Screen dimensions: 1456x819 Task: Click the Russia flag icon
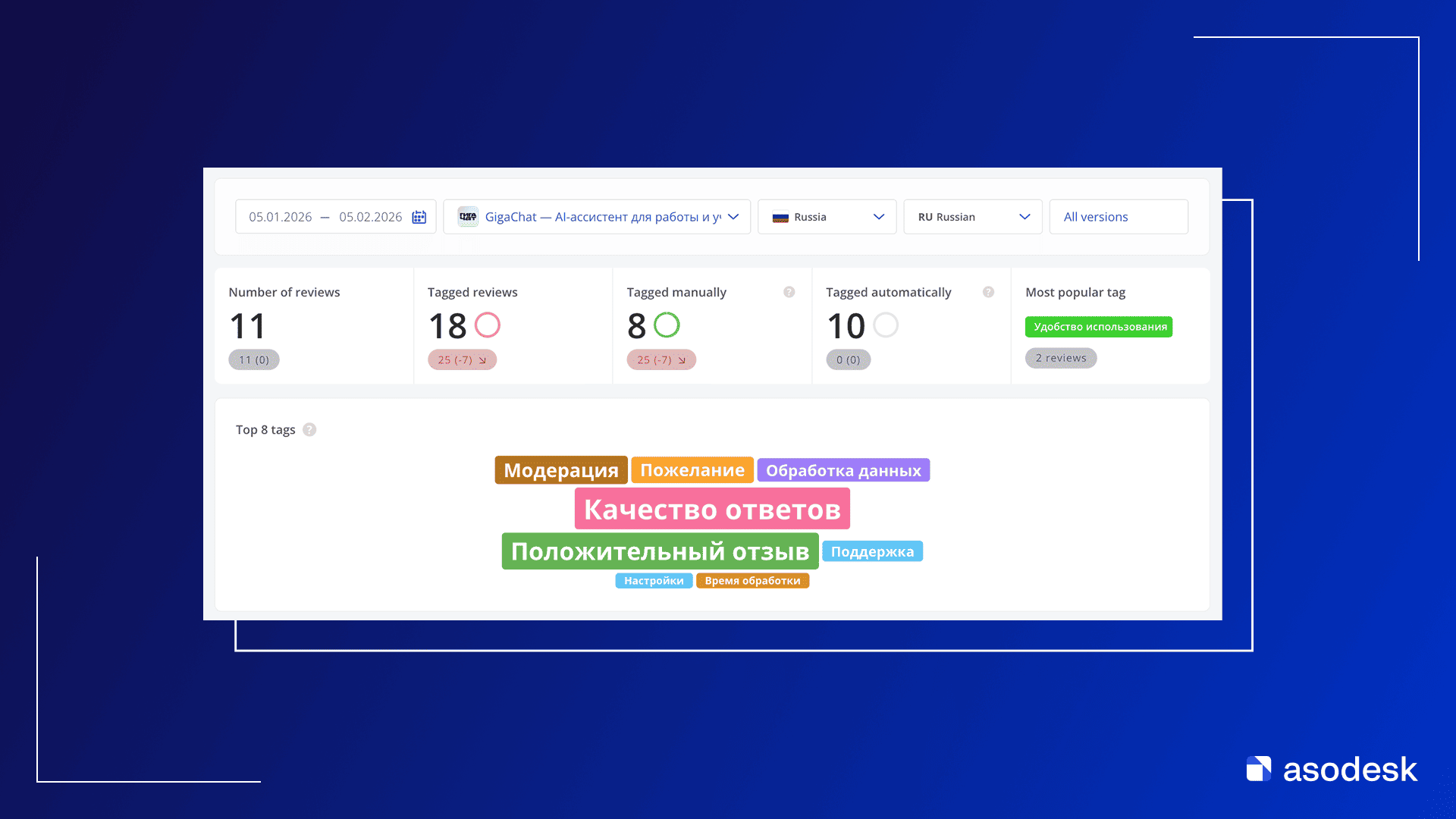(x=780, y=218)
